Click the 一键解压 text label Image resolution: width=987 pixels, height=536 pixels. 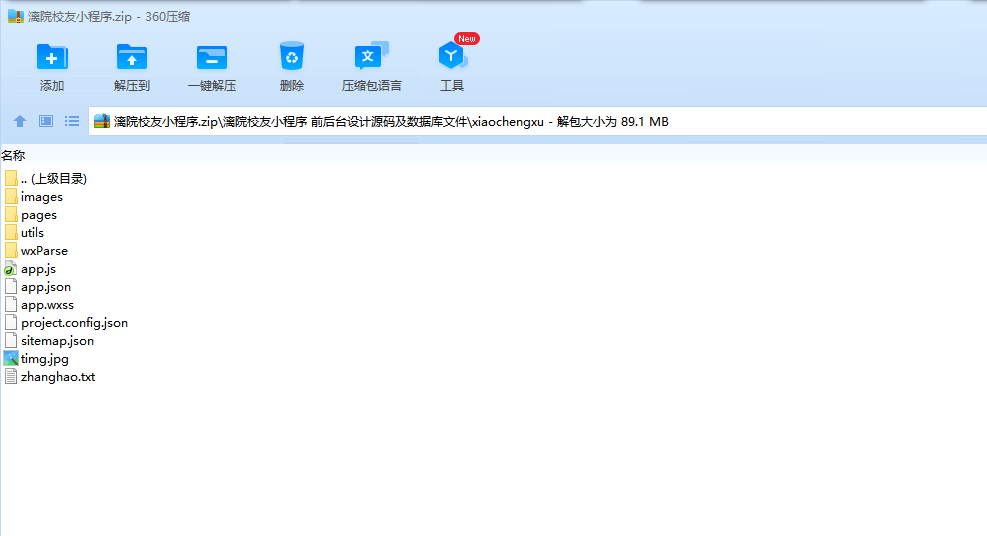(x=212, y=86)
